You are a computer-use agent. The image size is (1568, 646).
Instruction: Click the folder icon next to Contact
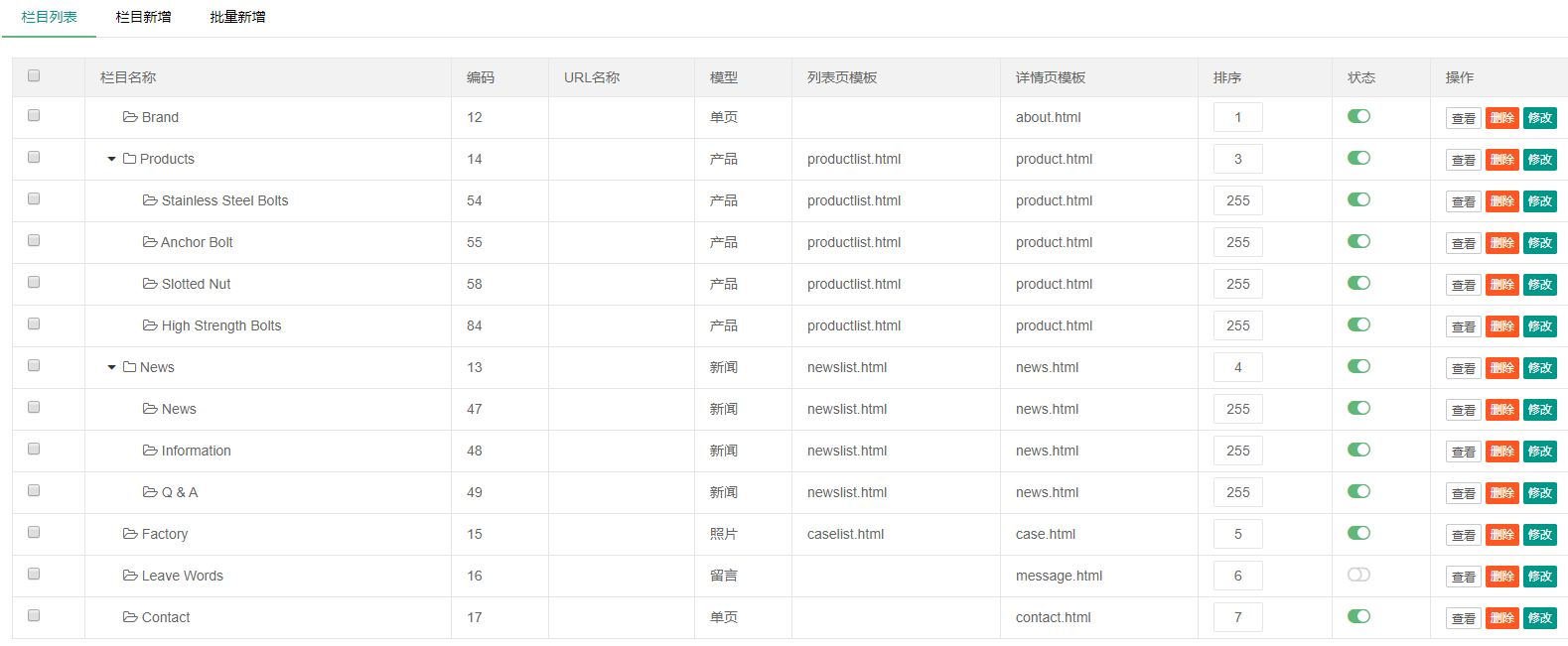pos(130,617)
